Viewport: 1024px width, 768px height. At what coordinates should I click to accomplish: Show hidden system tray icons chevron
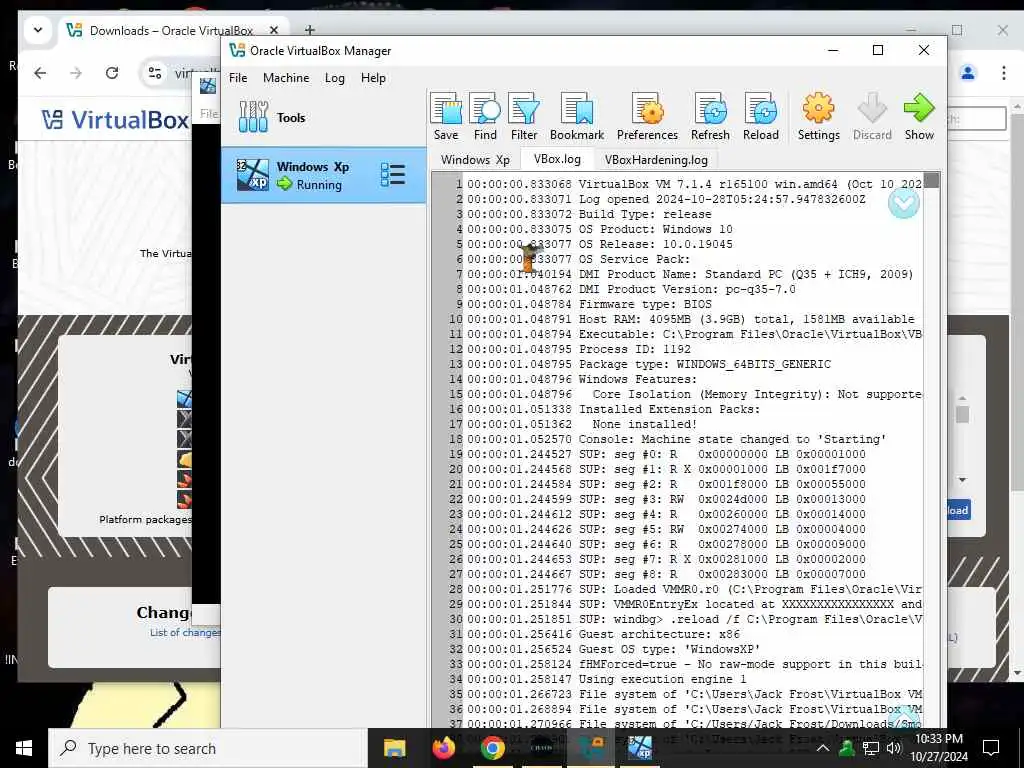[823, 748]
